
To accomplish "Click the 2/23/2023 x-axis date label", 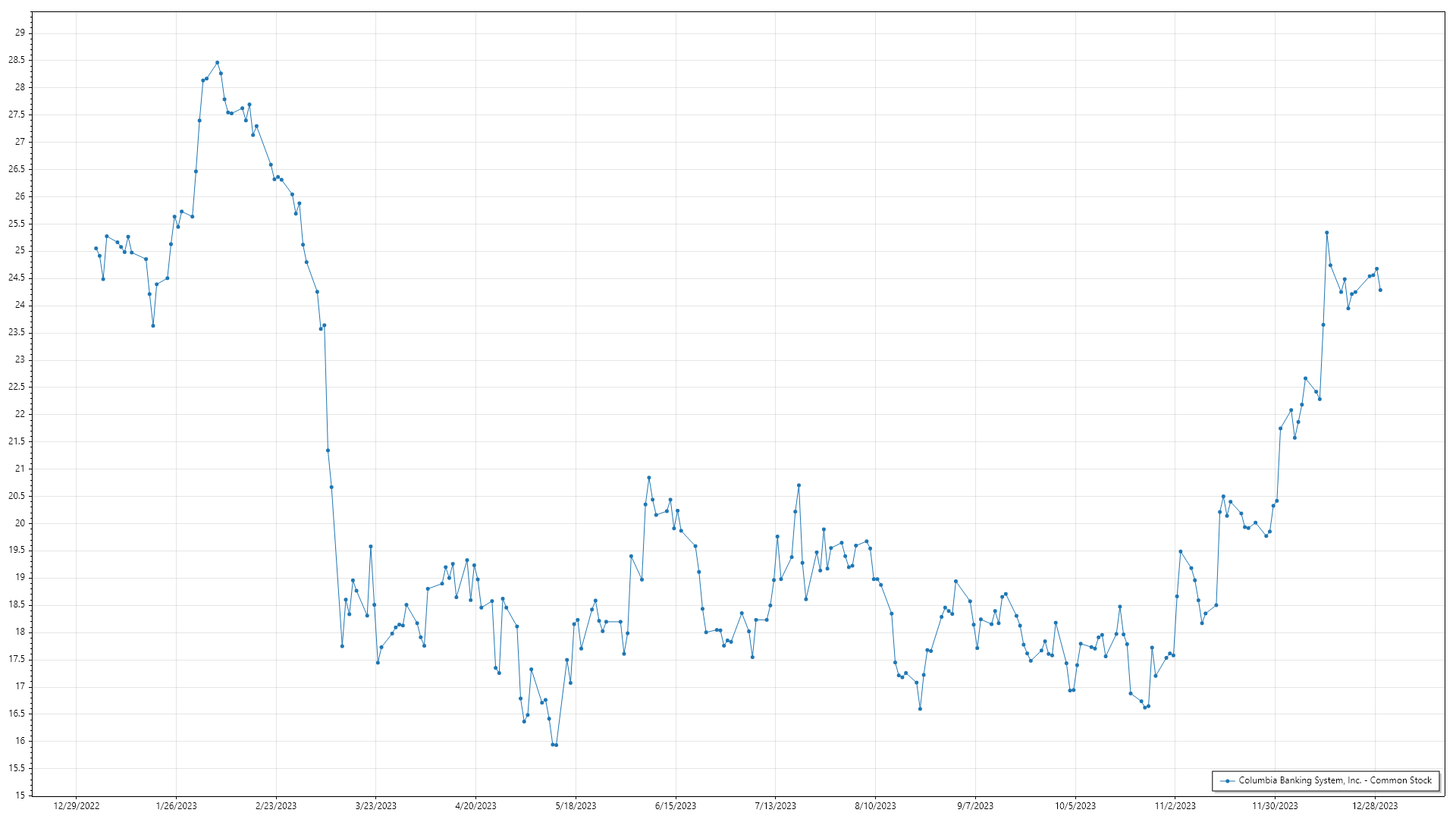I will coord(276,806).
